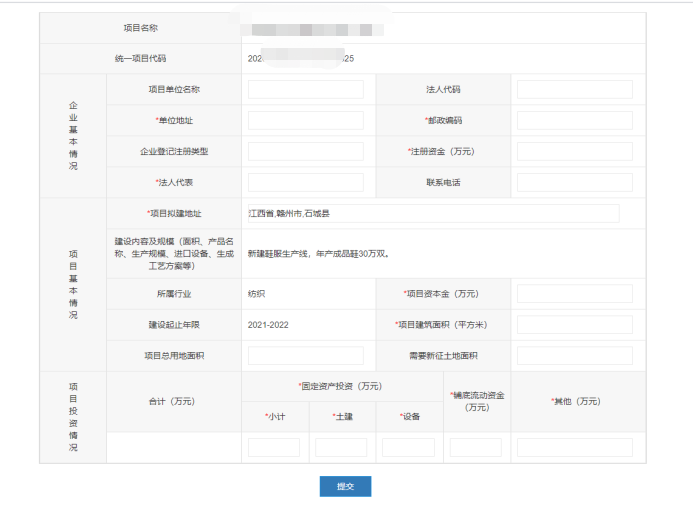Click the 土建 investment input box

pyautogui.click(x=341, y=448)
